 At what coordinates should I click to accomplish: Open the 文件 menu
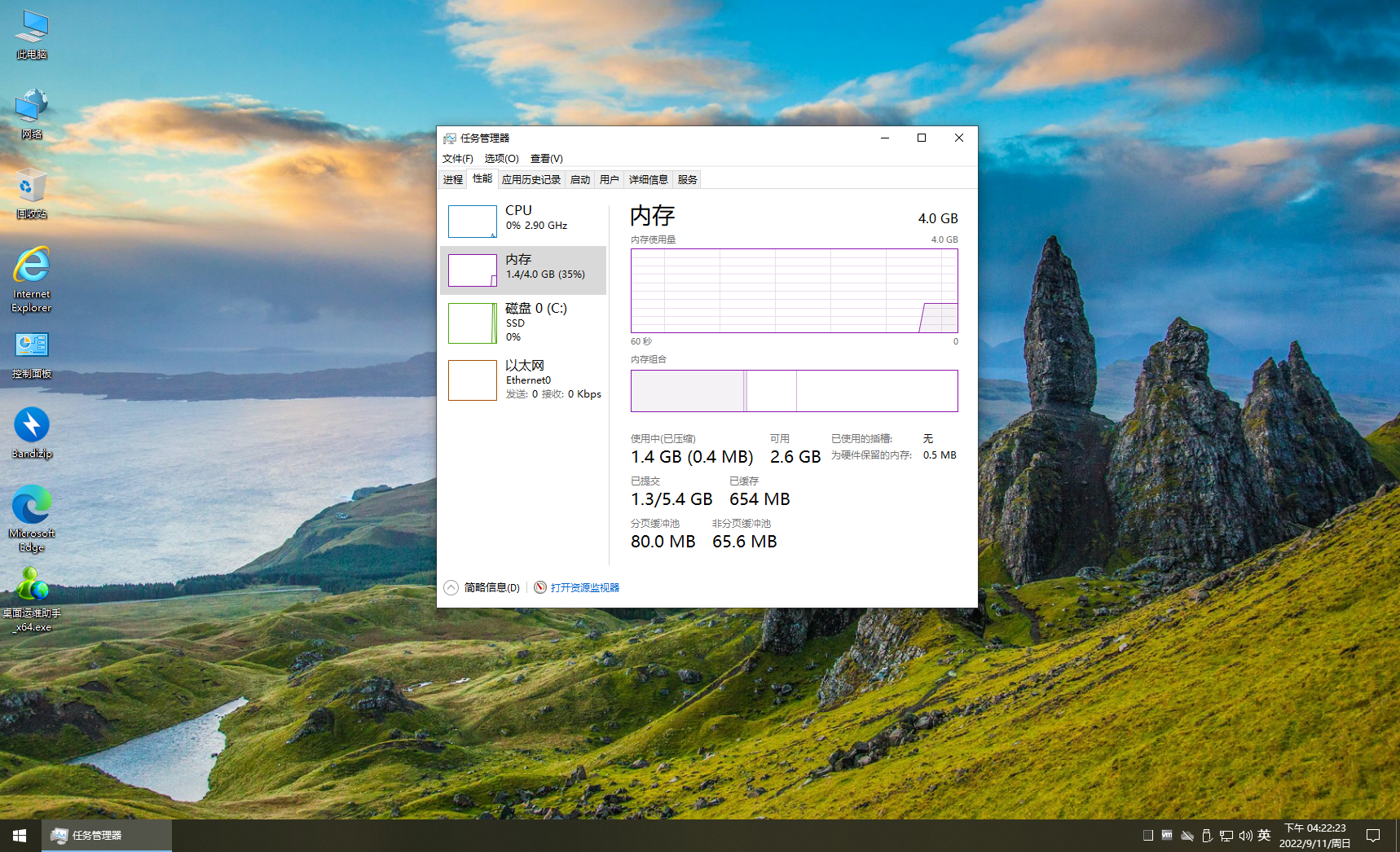click(x=457, y=158)
